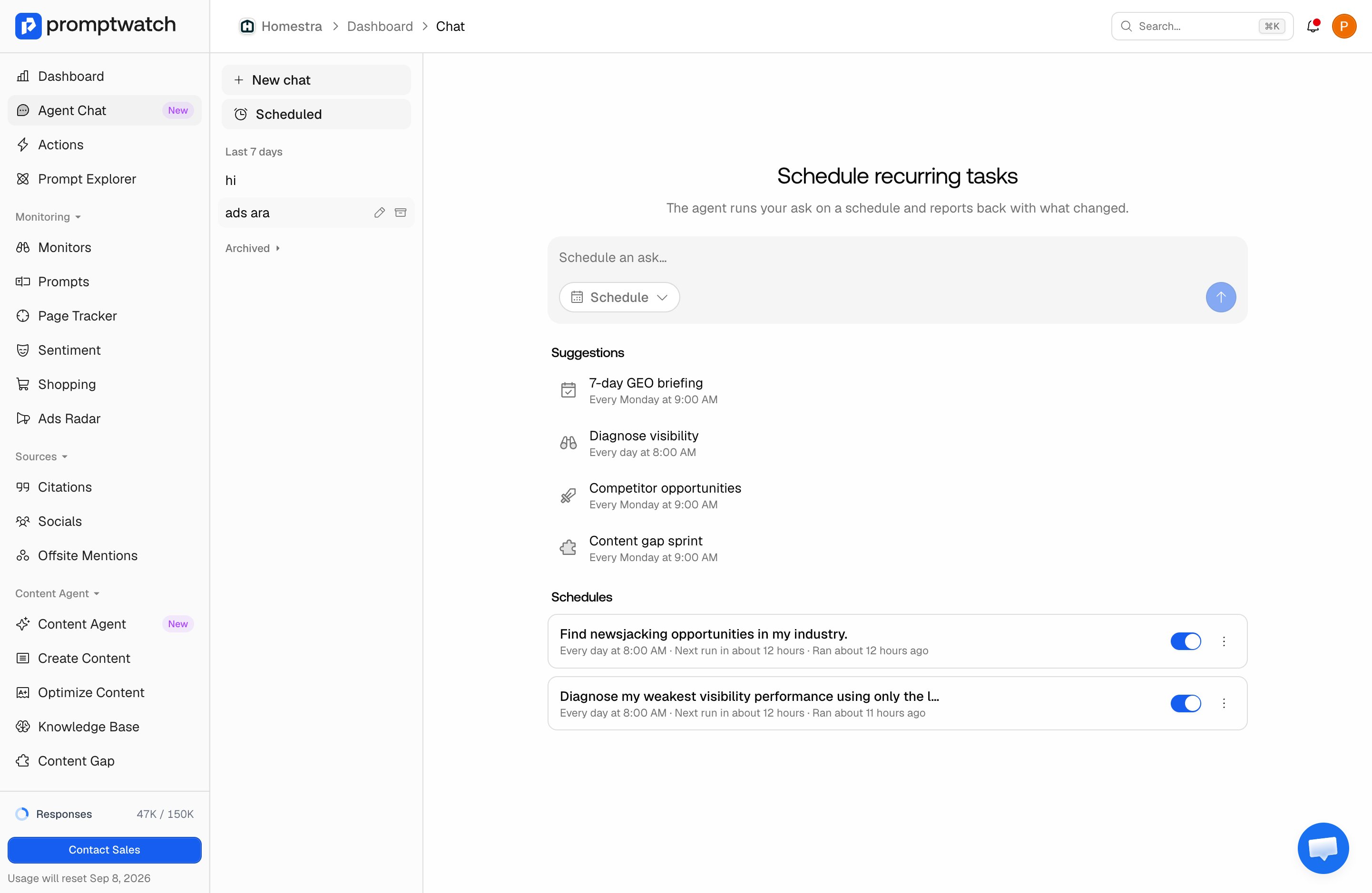Open the Schedule dropdown
Viewport: 1372px width, 893px height.
pyautogui.click(x=619, y=297)
